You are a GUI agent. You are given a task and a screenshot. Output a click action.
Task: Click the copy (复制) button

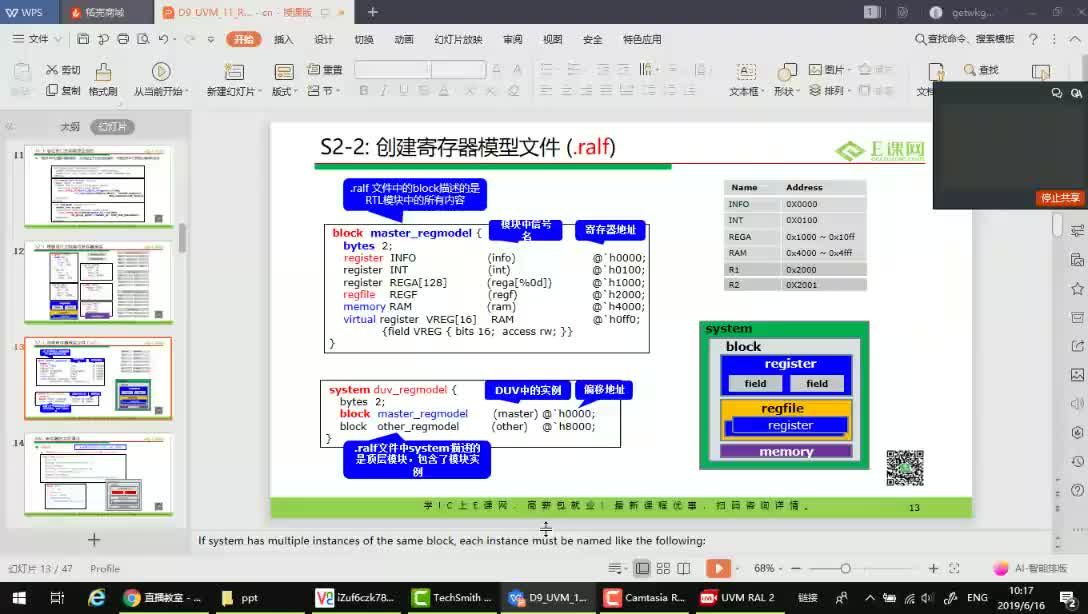coord(62,90)
